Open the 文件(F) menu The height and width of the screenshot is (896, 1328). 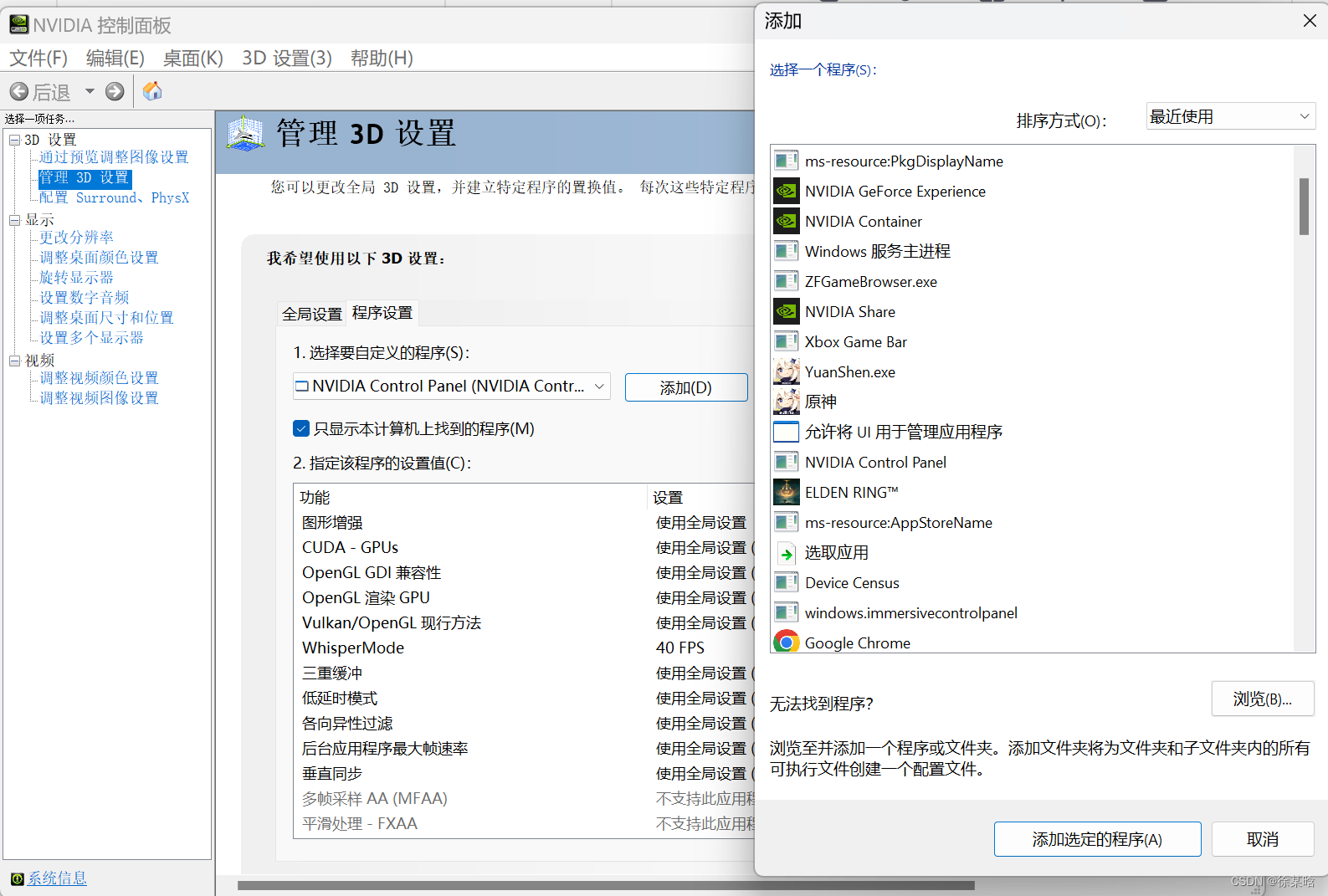pos(38,58)
